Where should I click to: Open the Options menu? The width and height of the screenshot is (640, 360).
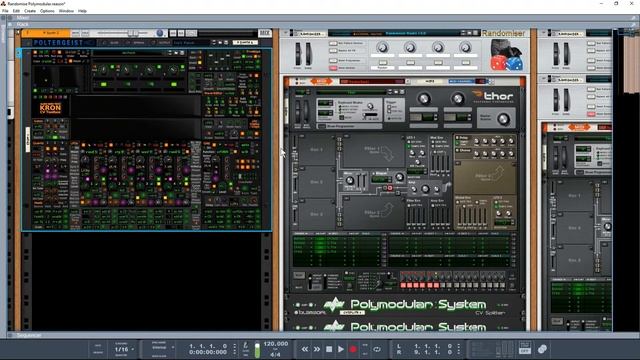pyautogui.click(x=47, y=11)
